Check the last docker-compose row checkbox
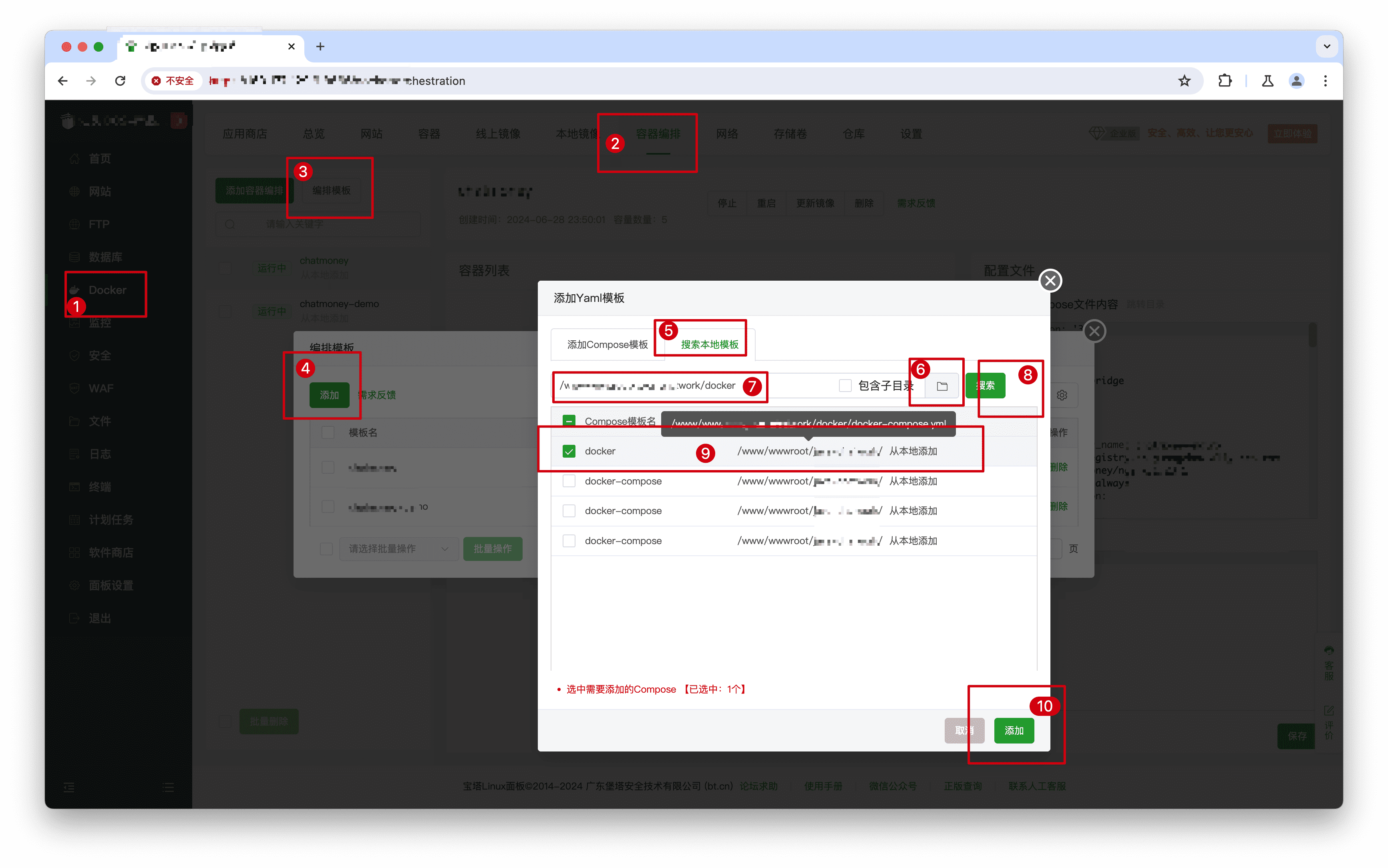The width and height of the screenshot is (1388, 868). [x=568, y=541]
